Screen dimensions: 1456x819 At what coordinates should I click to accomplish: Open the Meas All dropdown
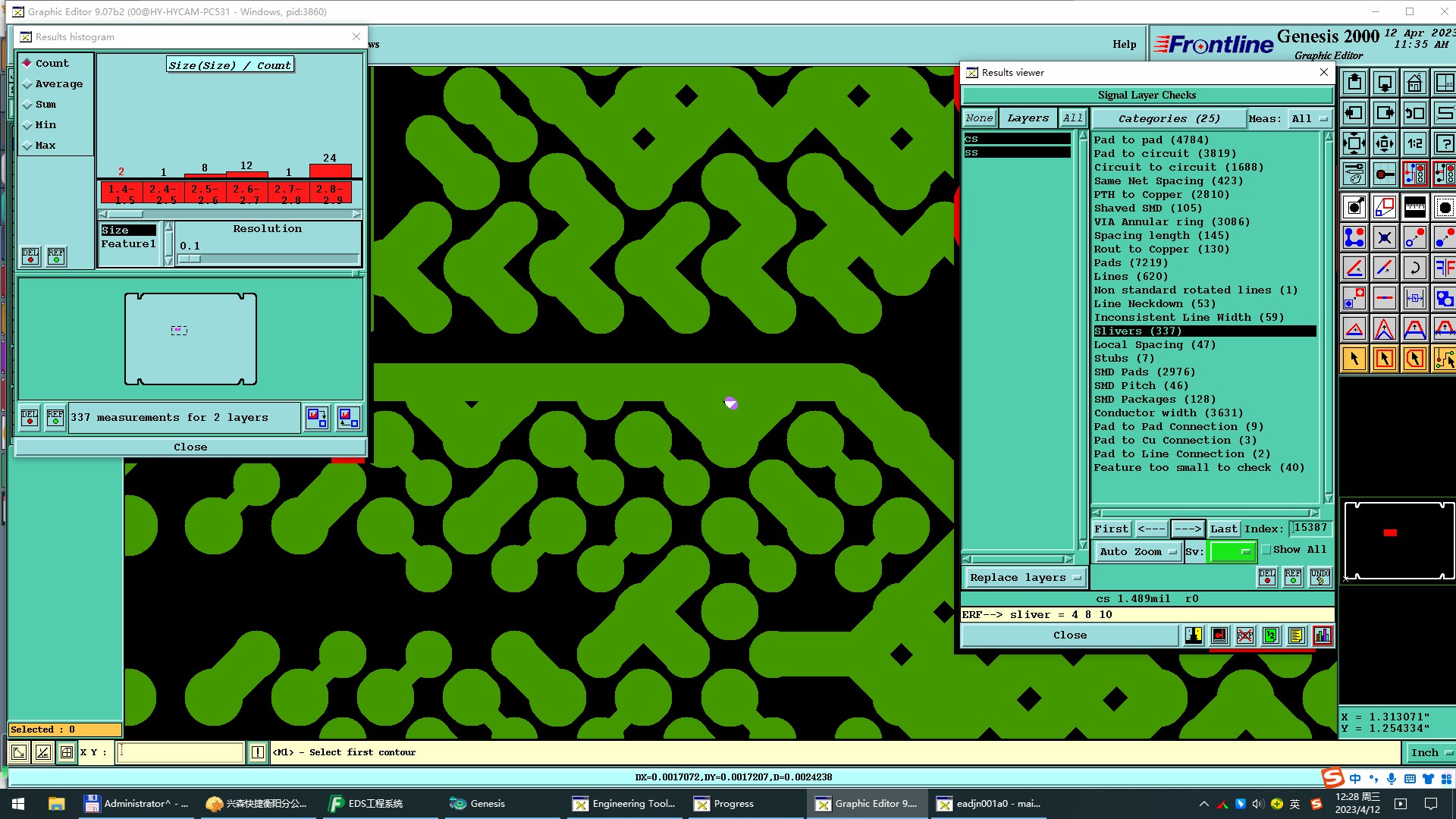coord(1310,118)
